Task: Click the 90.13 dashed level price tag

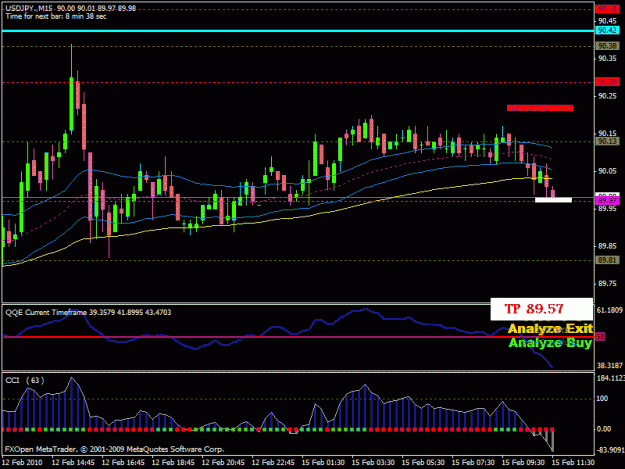Action: [x=607, y=141]
